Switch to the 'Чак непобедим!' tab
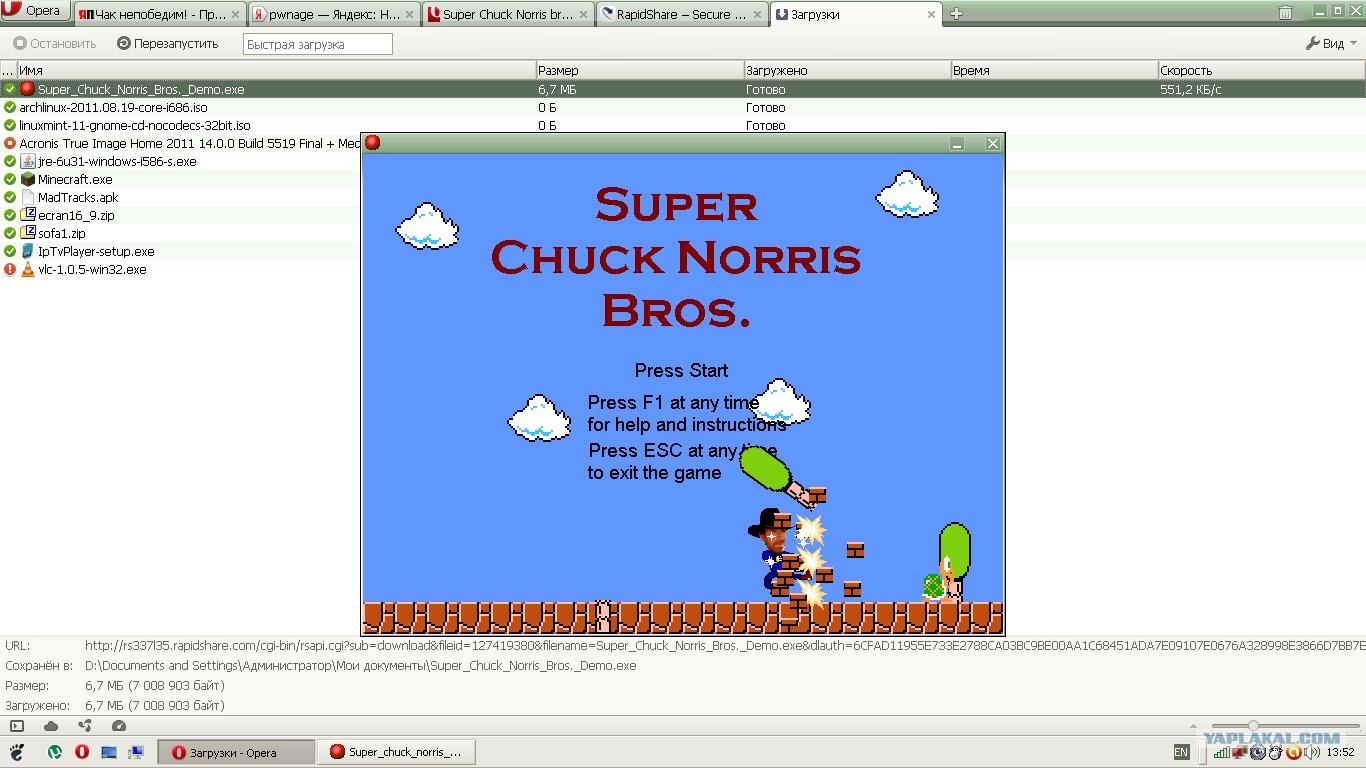Viewport: 1366px width, 768px height. click(160, 14)
